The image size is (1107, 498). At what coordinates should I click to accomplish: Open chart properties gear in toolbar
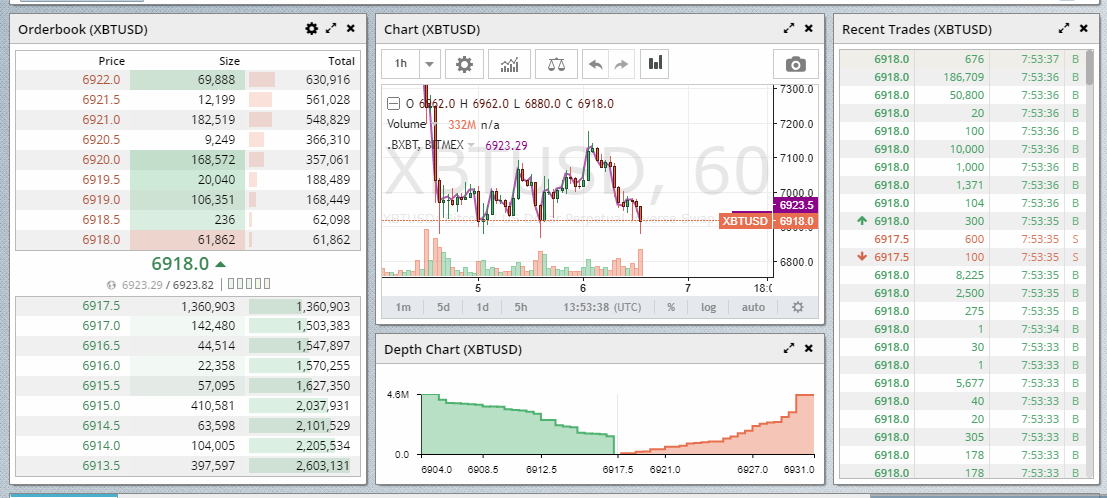[464, 64]
